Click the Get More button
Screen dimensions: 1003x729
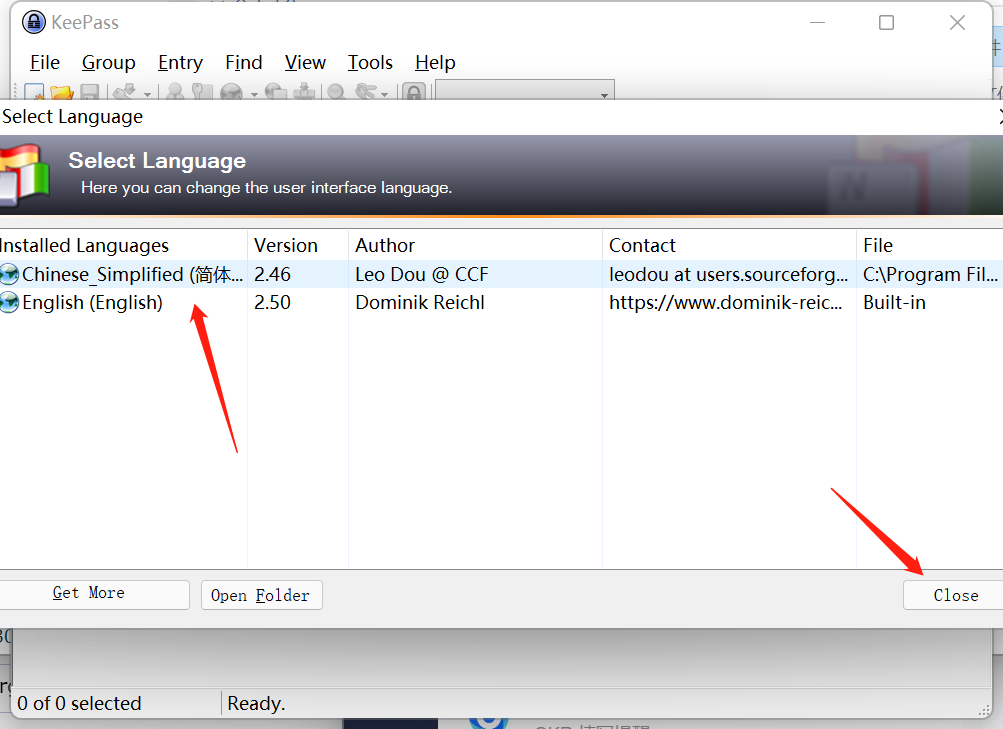(93, 594)
